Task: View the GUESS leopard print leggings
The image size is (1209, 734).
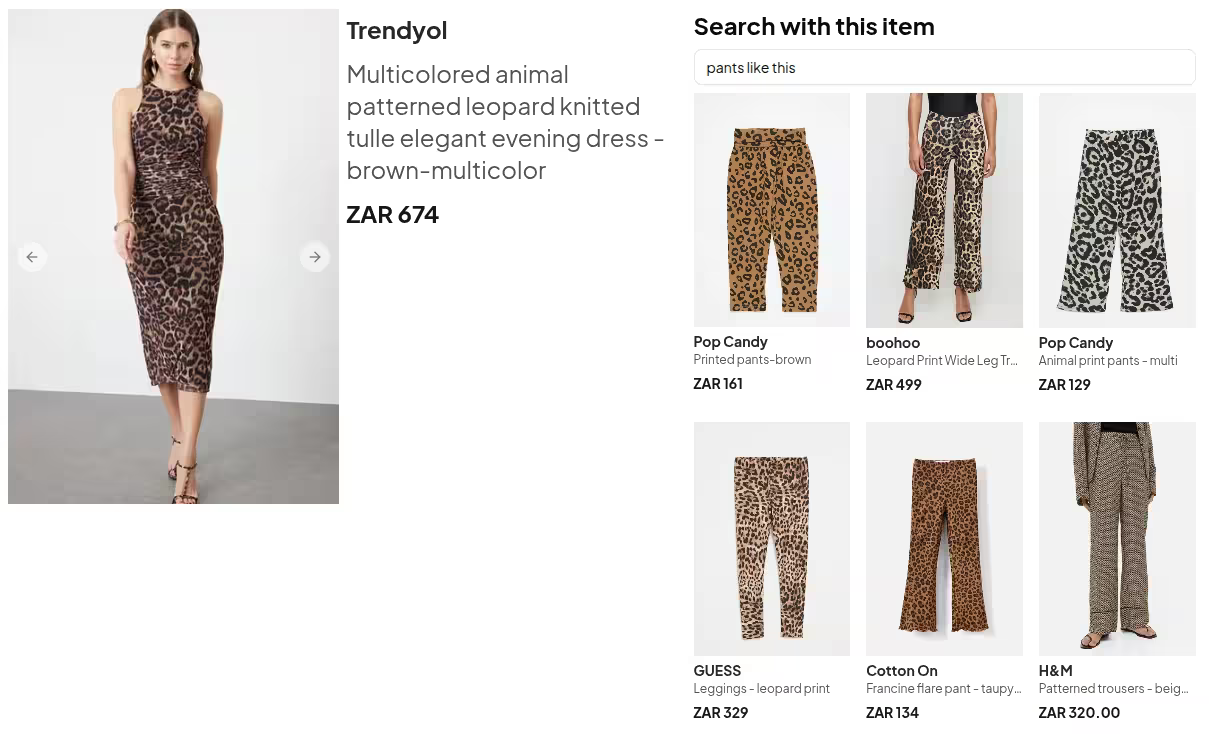Action: point(771,538)
